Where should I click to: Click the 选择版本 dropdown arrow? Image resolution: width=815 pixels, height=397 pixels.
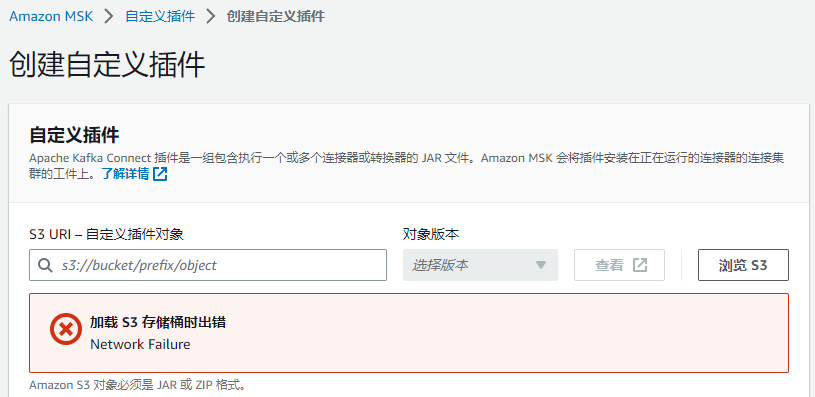tap(541, 265)
